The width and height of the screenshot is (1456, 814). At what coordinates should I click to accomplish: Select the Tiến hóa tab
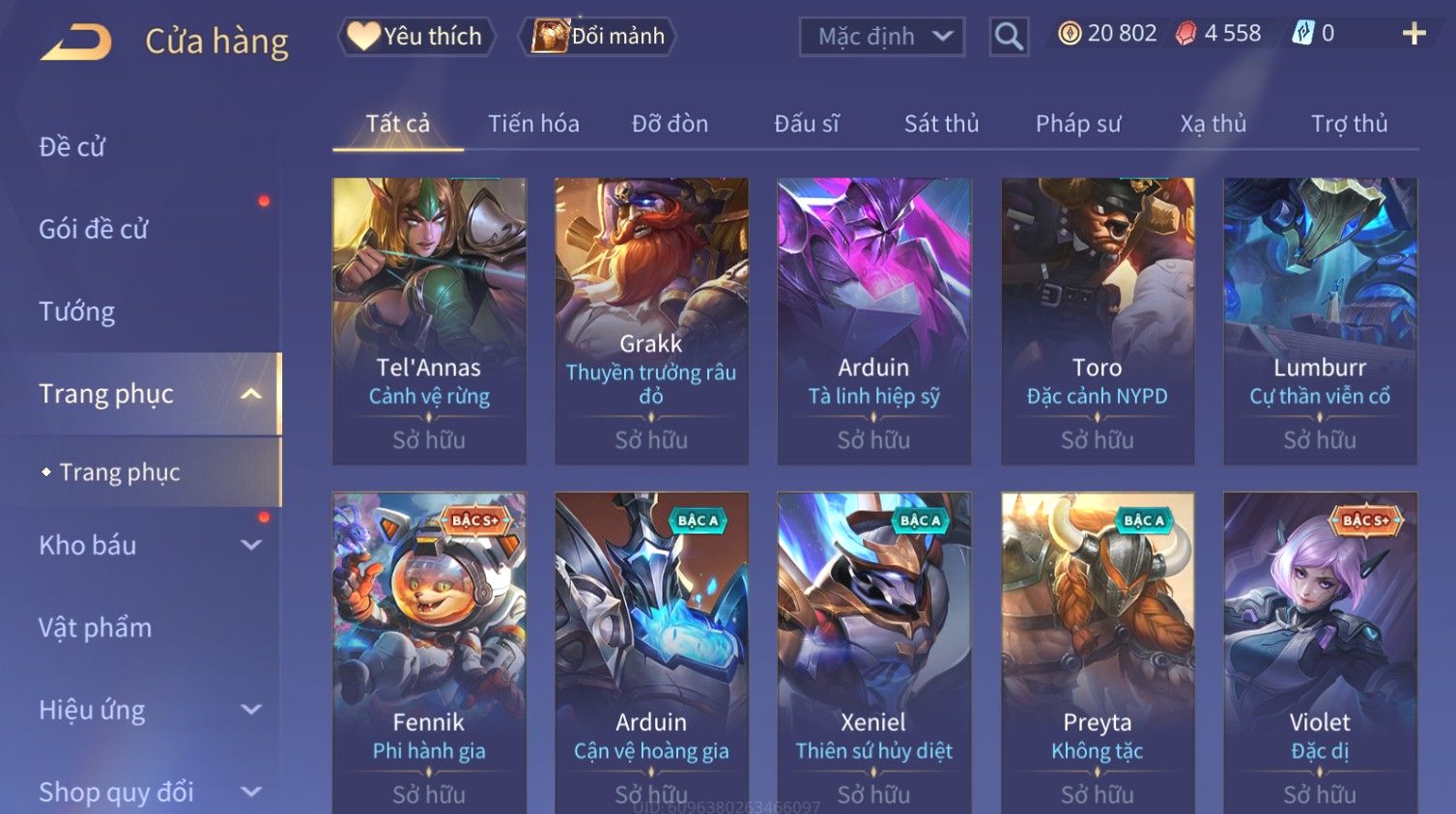533,124
